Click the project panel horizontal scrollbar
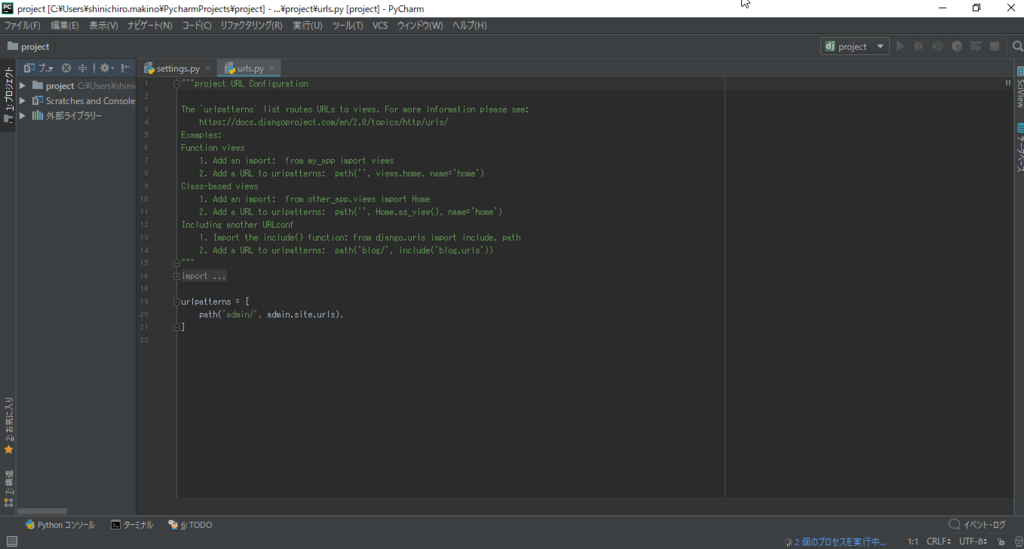 pyautogui.click(x=42, y=511)
